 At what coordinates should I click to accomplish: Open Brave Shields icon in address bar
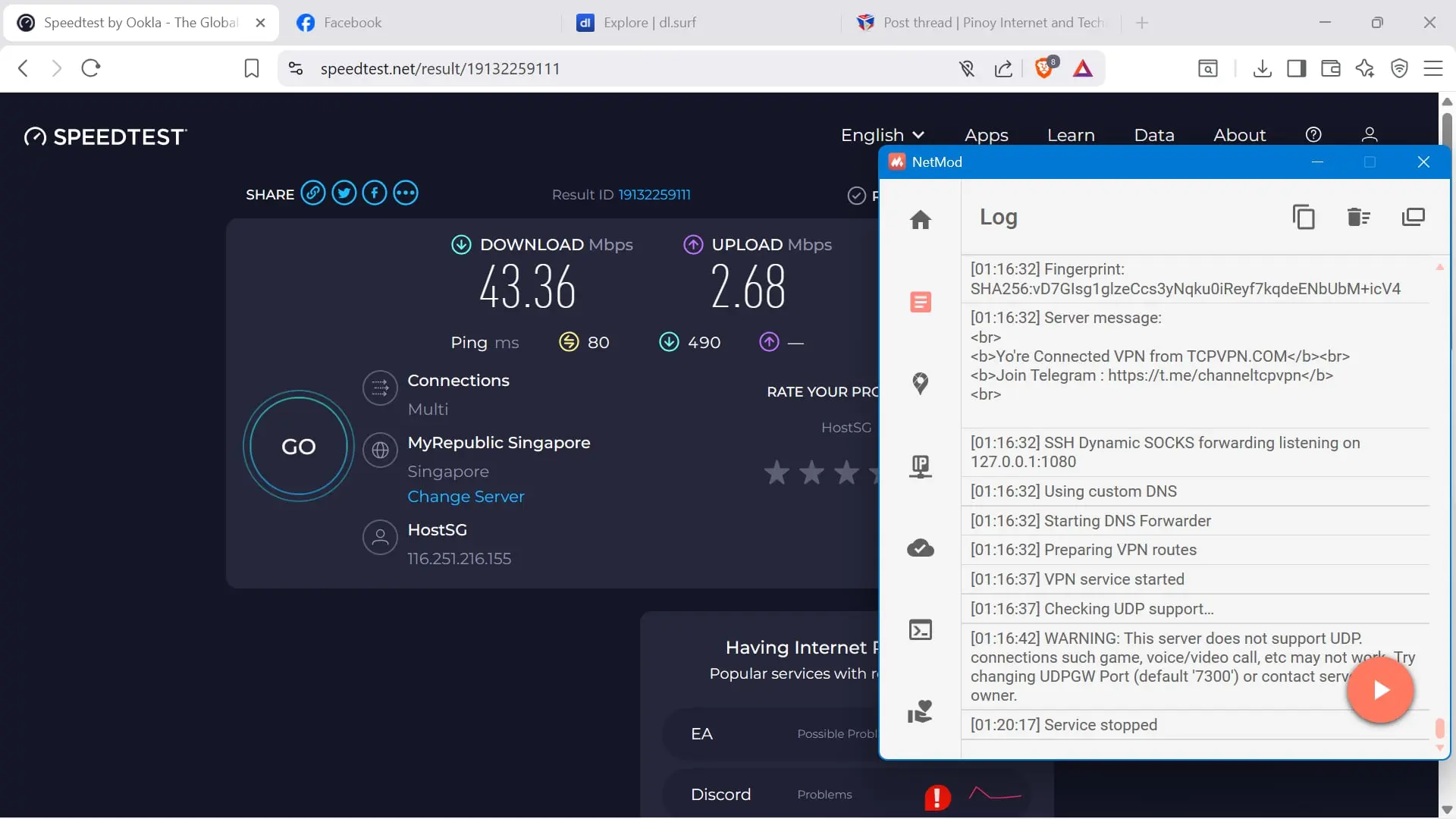point(1045,68)
